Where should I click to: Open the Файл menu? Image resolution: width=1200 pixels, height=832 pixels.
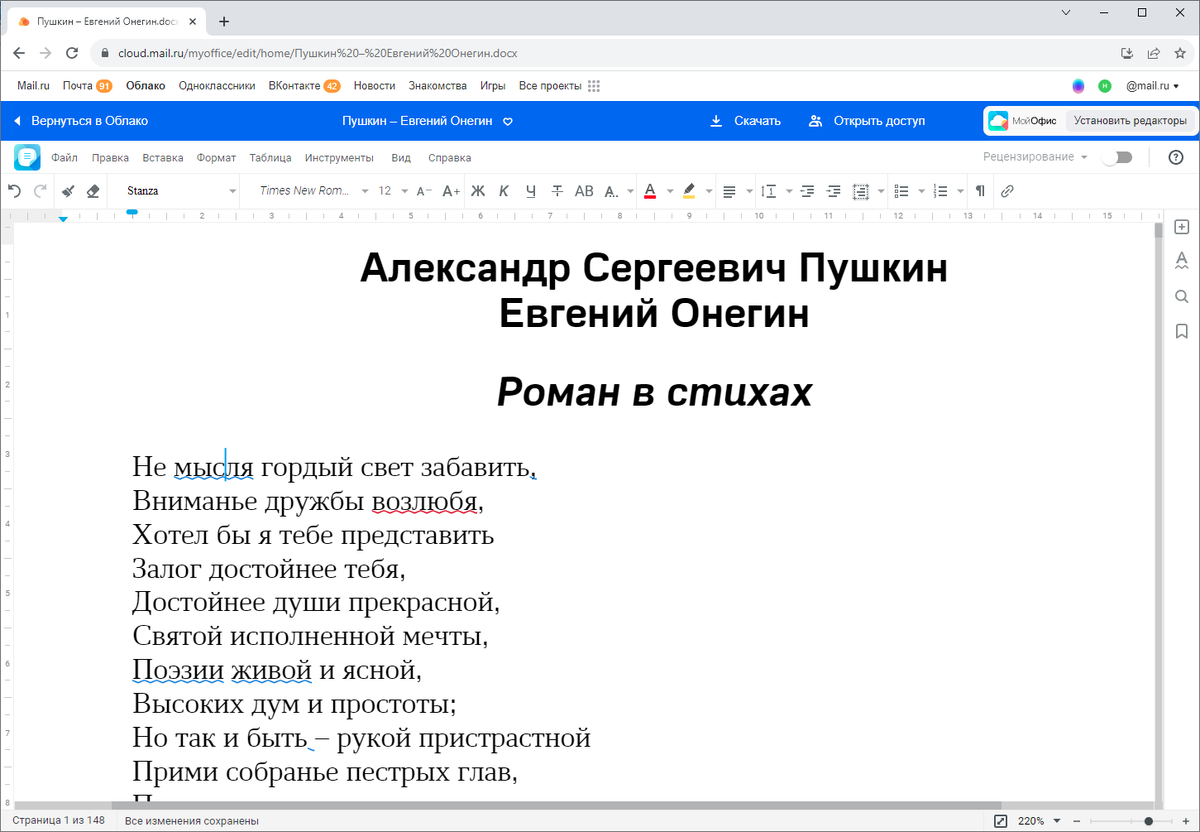click(x=65, y=158)
